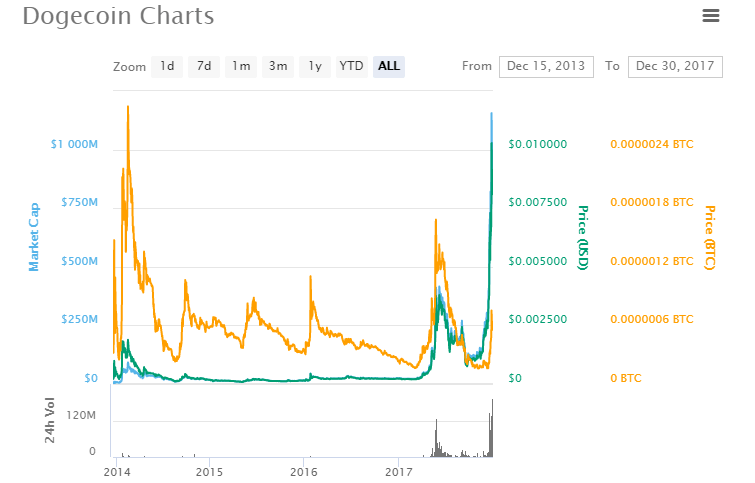Click the 0.0000006 BTC label

652,319
